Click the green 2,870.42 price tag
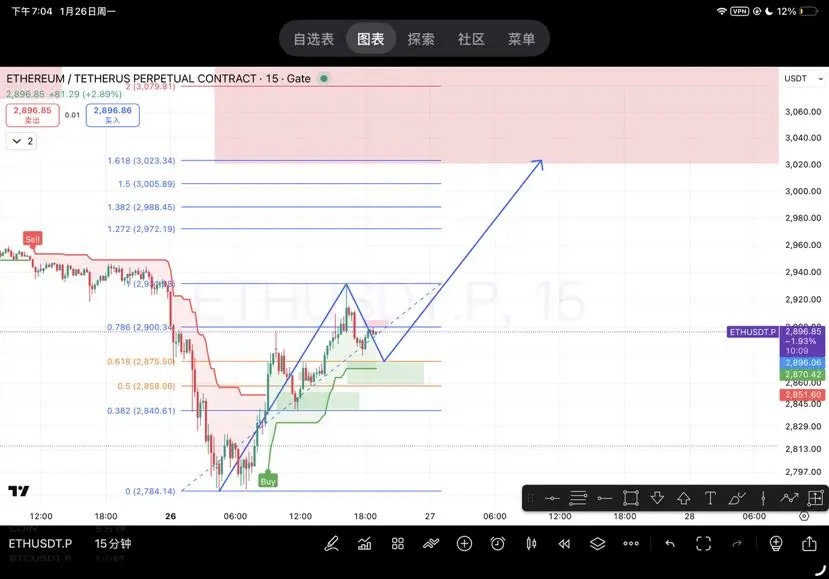Screen dimensions: 829x579 [803, 374]
